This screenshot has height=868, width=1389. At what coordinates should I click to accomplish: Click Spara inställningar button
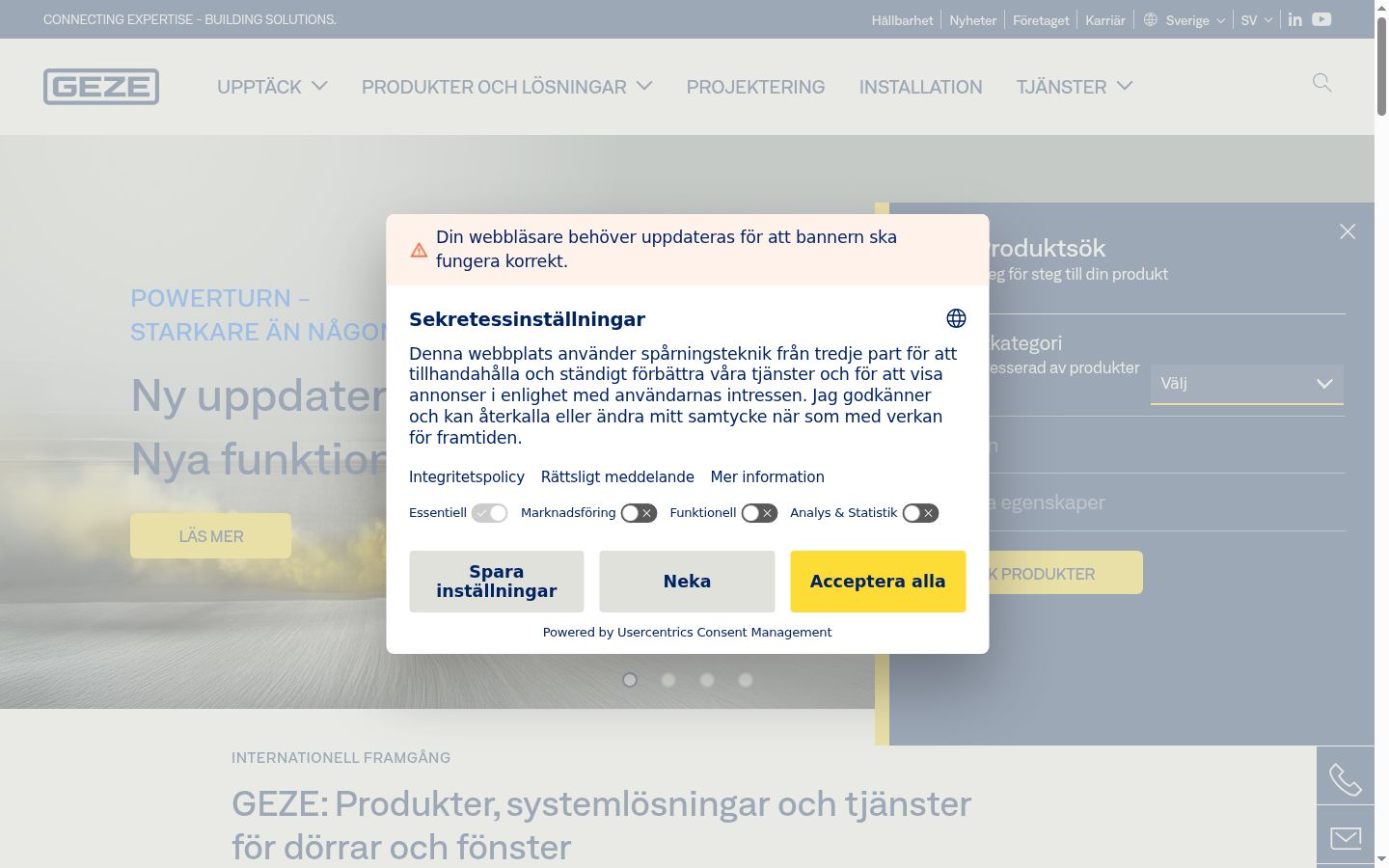[497, 582]
